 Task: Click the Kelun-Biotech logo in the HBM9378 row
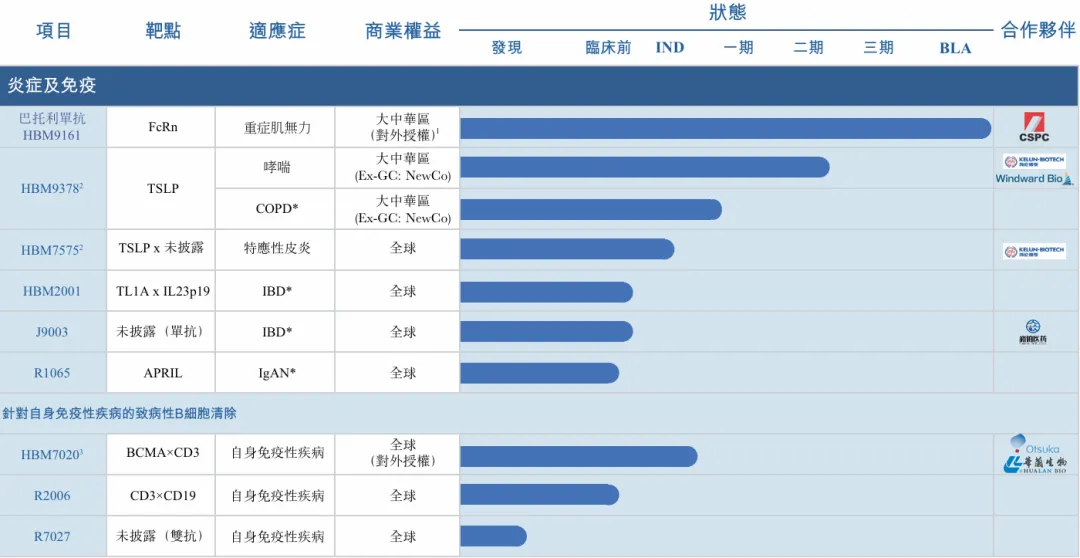tap(1034, 161)
